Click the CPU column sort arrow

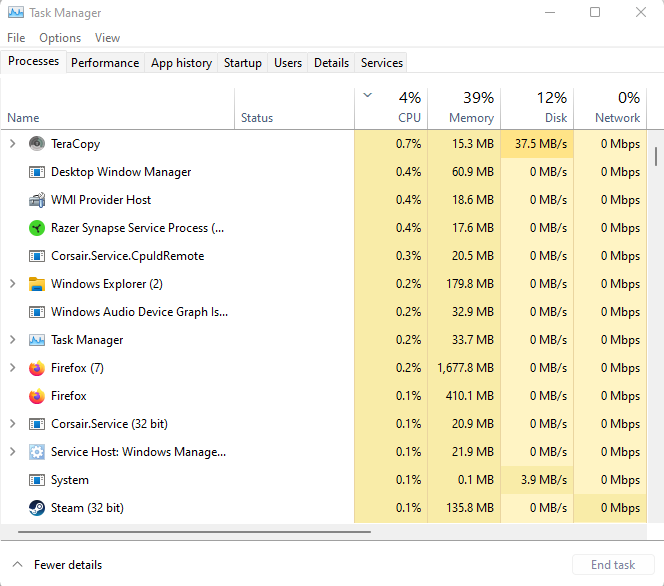pos(368,95)
